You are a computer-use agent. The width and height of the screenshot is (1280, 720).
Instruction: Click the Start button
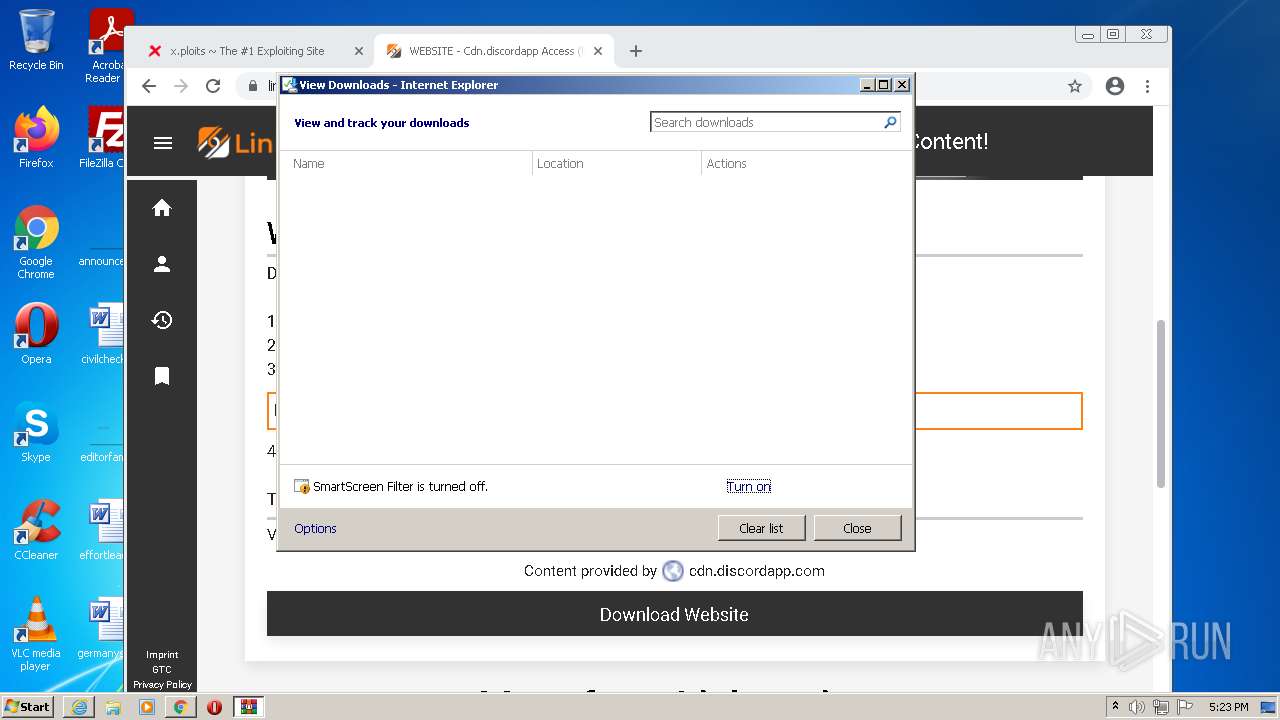[x=28, y=707]
